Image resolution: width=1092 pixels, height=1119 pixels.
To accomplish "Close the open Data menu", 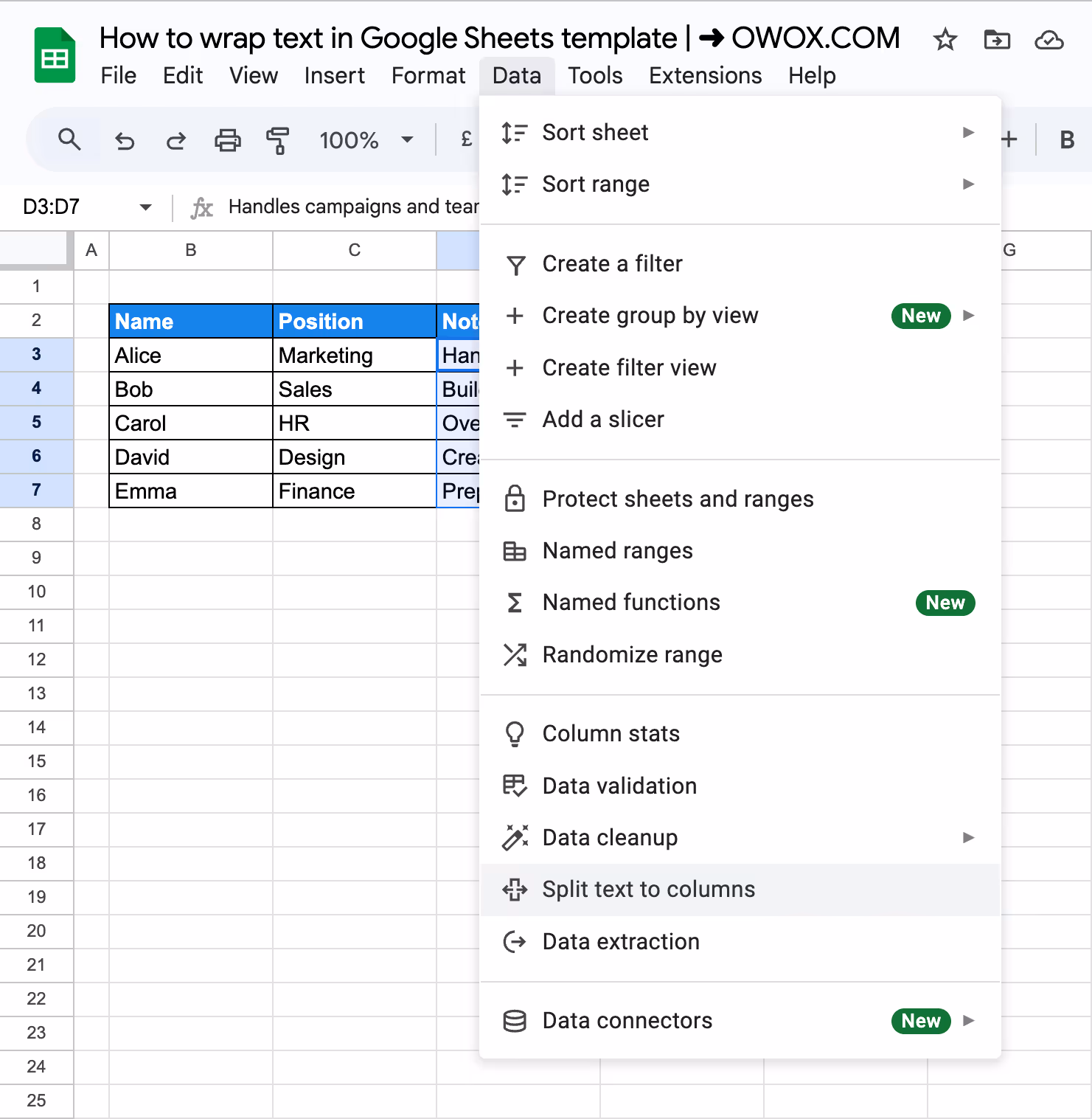I will pos(517,75).
